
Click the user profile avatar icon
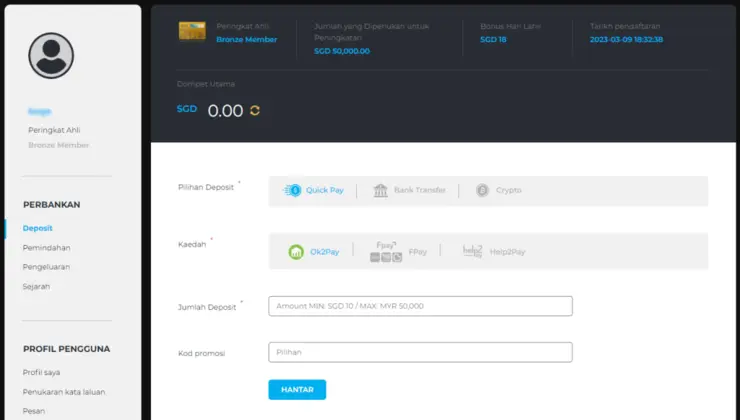click(x=51, y=56)
